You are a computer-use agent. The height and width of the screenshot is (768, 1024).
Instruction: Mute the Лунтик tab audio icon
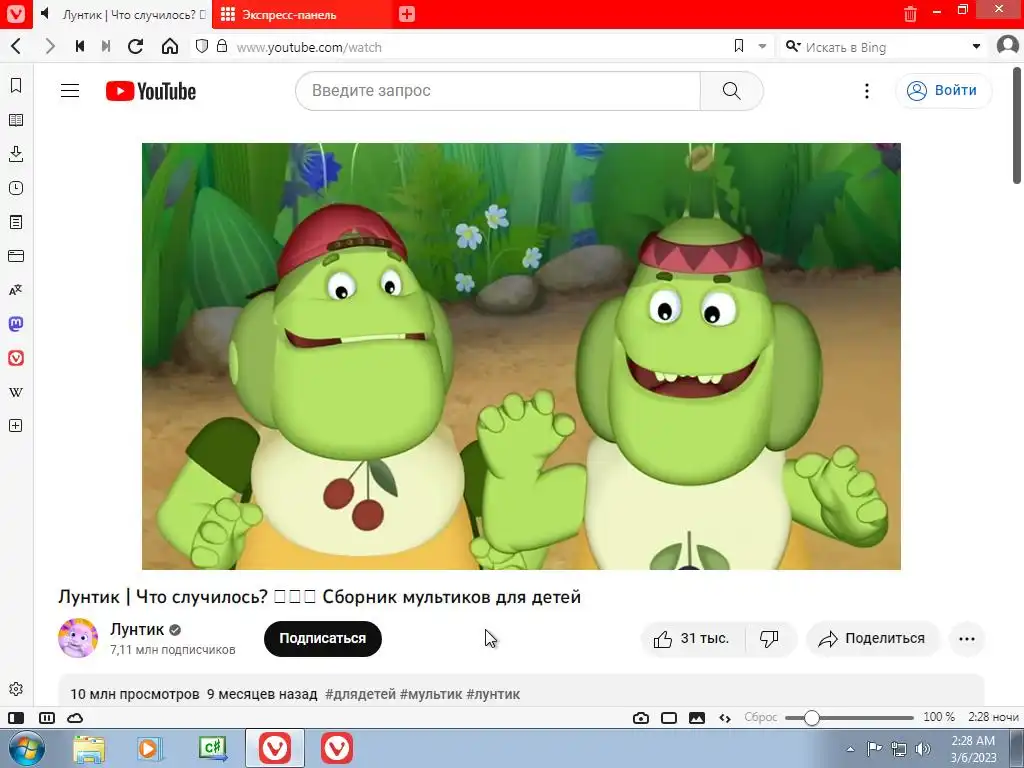click(x=45, y=14)
